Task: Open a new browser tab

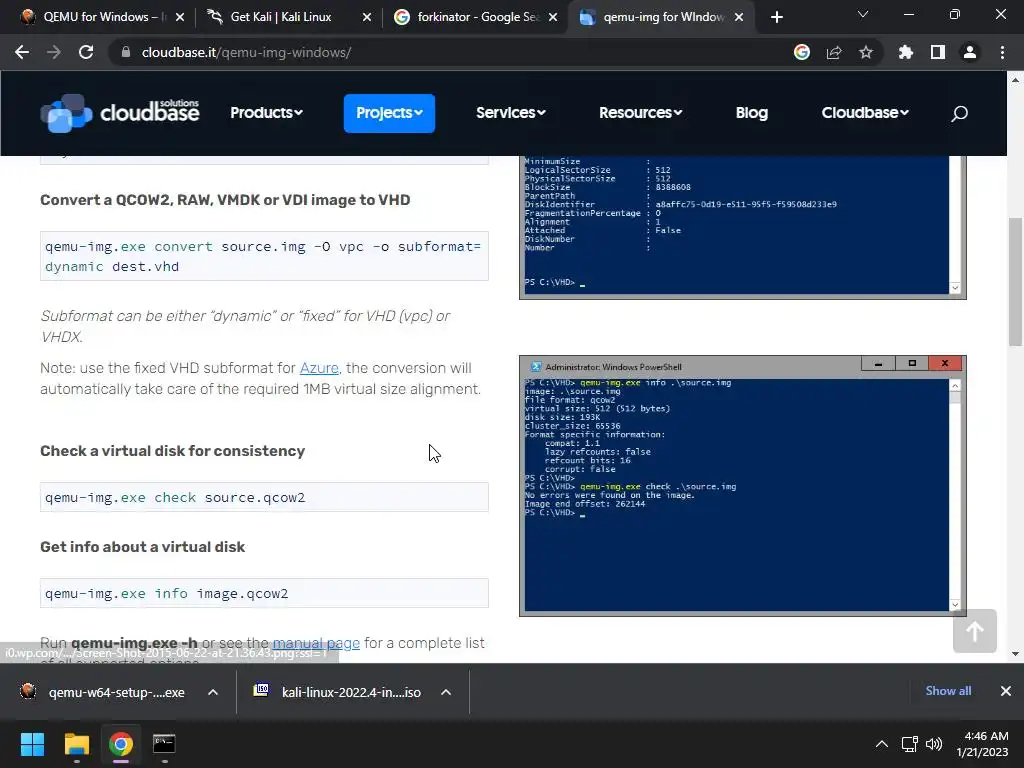Action: click(x=776, y=17)
